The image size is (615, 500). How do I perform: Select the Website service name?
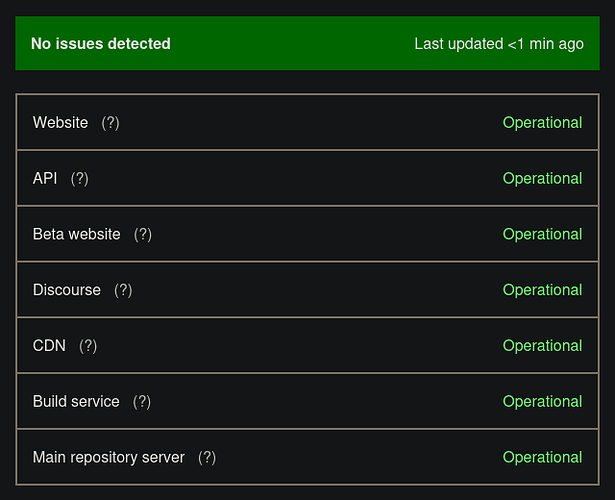pos(60,123)
